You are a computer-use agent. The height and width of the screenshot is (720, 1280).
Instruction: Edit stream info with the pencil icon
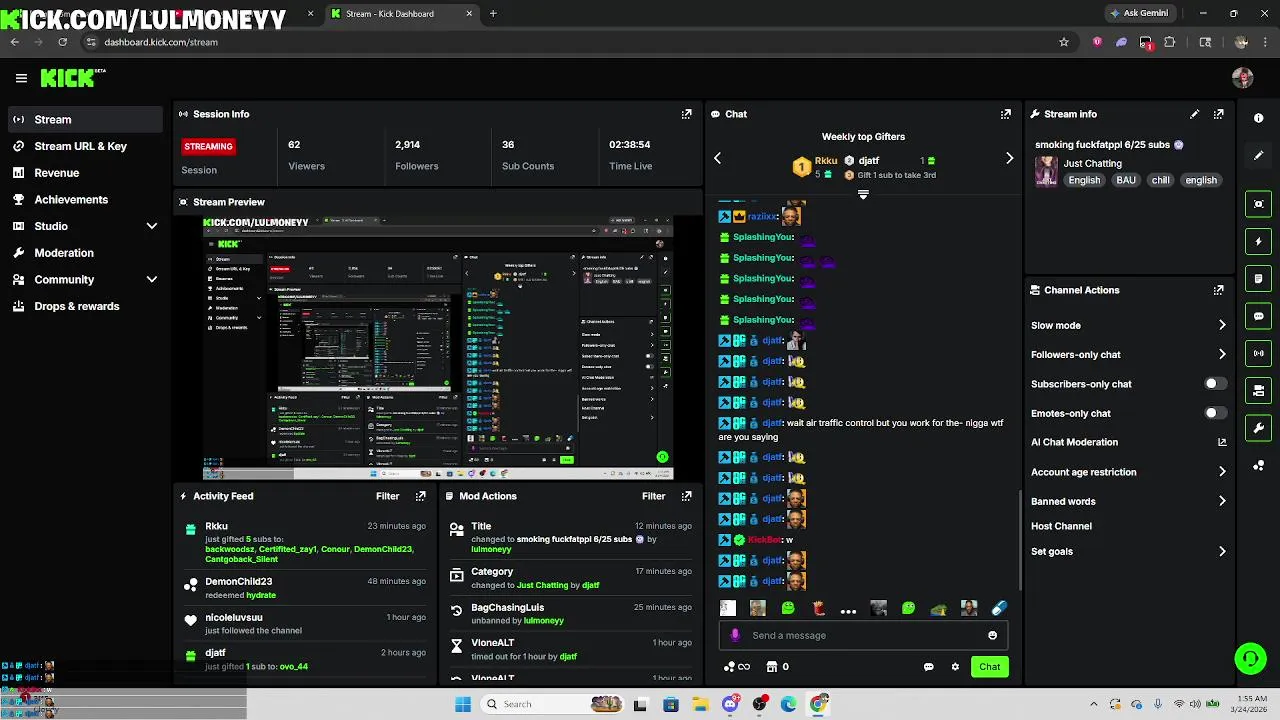click(1194, 114)
